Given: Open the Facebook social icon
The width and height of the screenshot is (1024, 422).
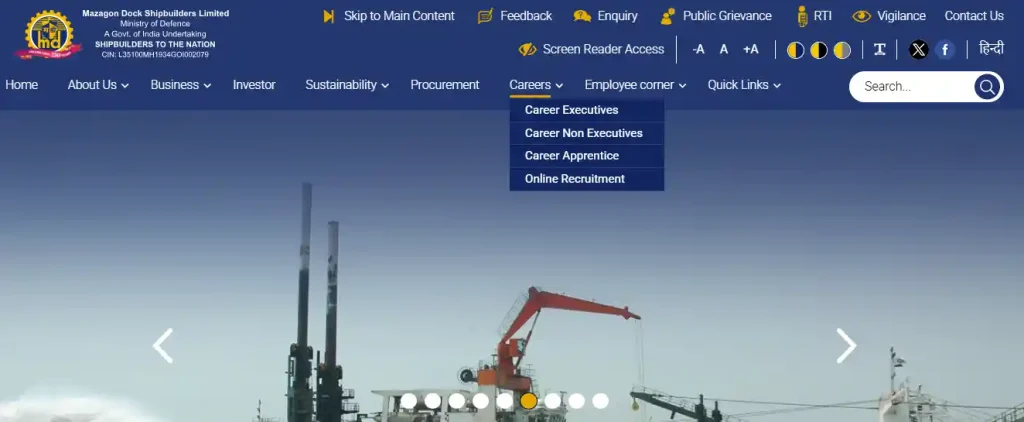Looking at the screenshot, I should [944, 50].
